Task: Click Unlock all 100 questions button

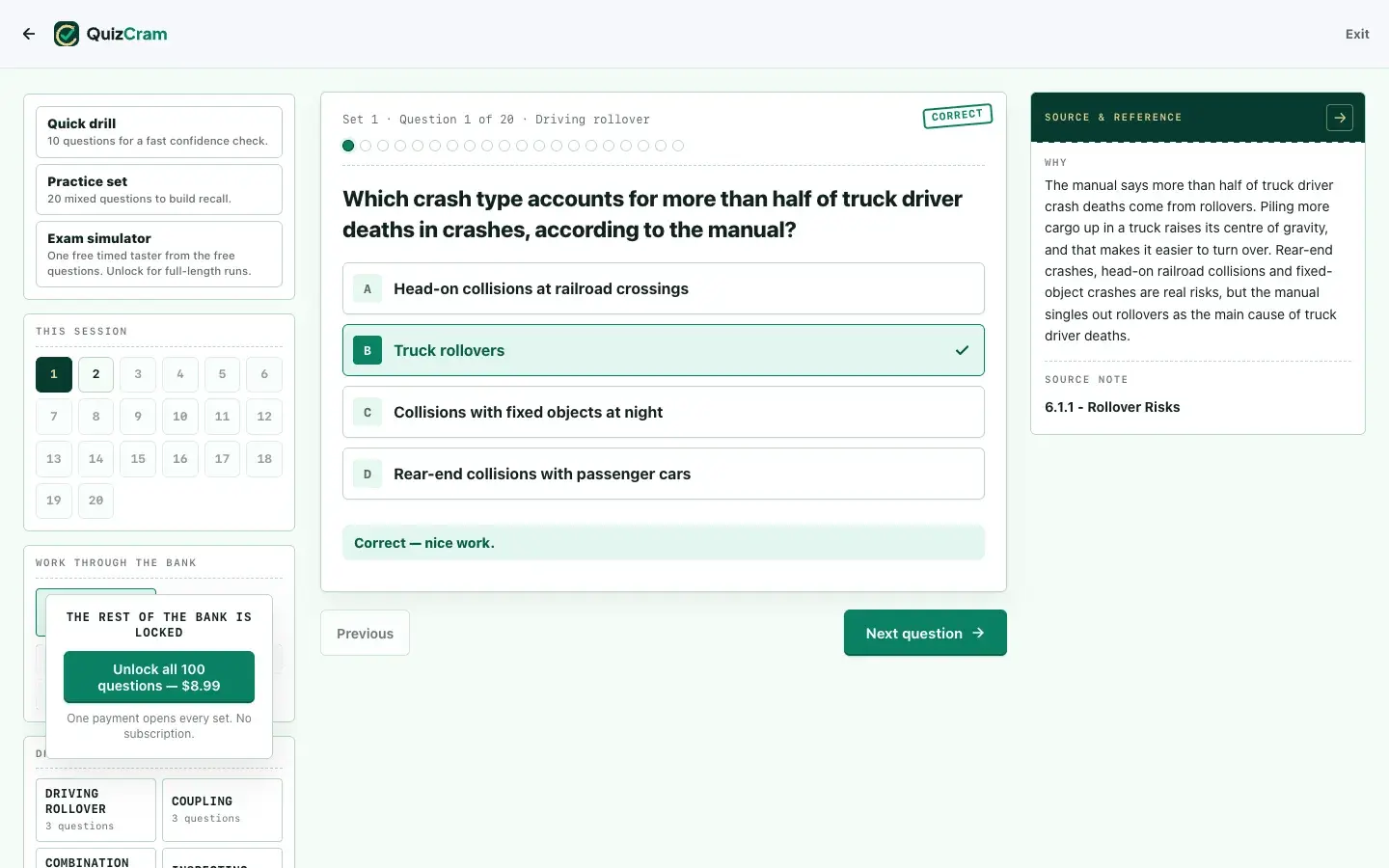Action: pos(159,677)
